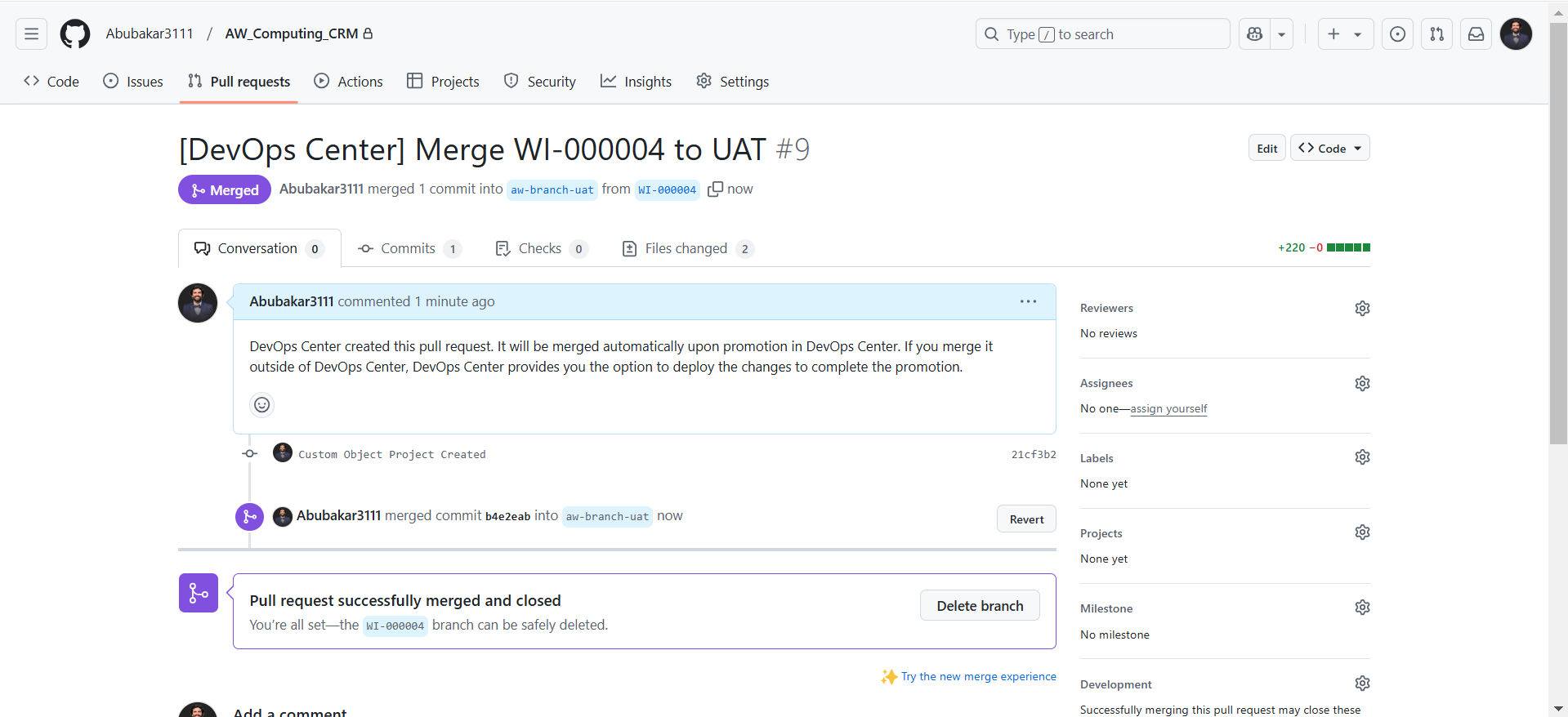Click the +220 −0 diffstat indicator

click(x=1324, y=247)
